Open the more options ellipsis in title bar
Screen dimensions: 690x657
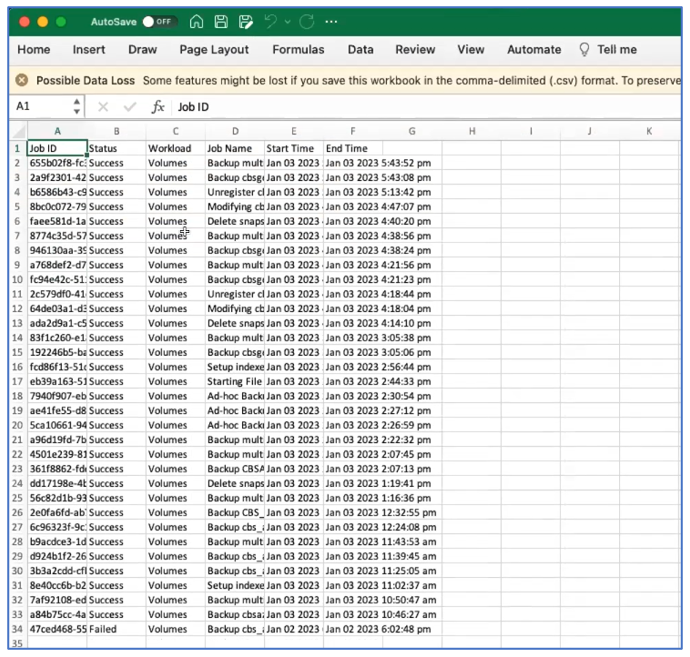[332, 21]
